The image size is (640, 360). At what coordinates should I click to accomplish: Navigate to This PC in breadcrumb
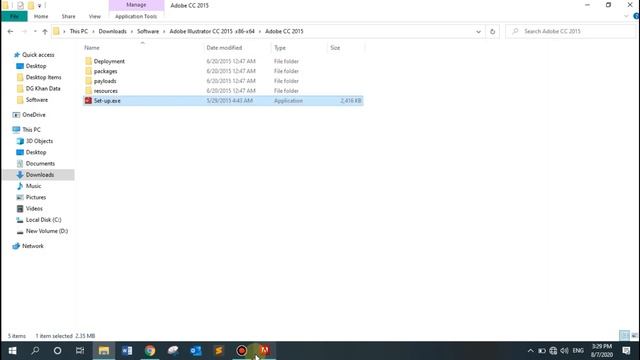coord(78,31)
